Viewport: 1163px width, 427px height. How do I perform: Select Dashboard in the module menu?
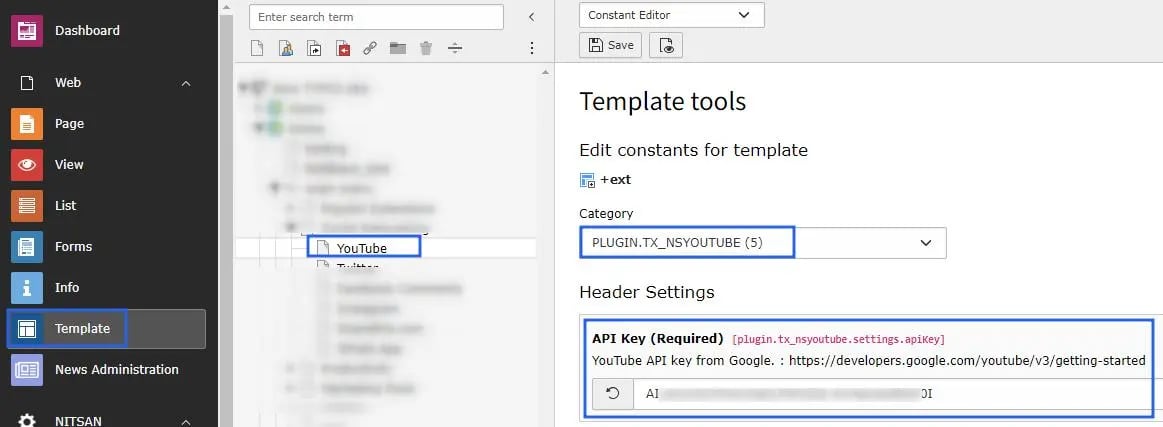coord(87,30)
